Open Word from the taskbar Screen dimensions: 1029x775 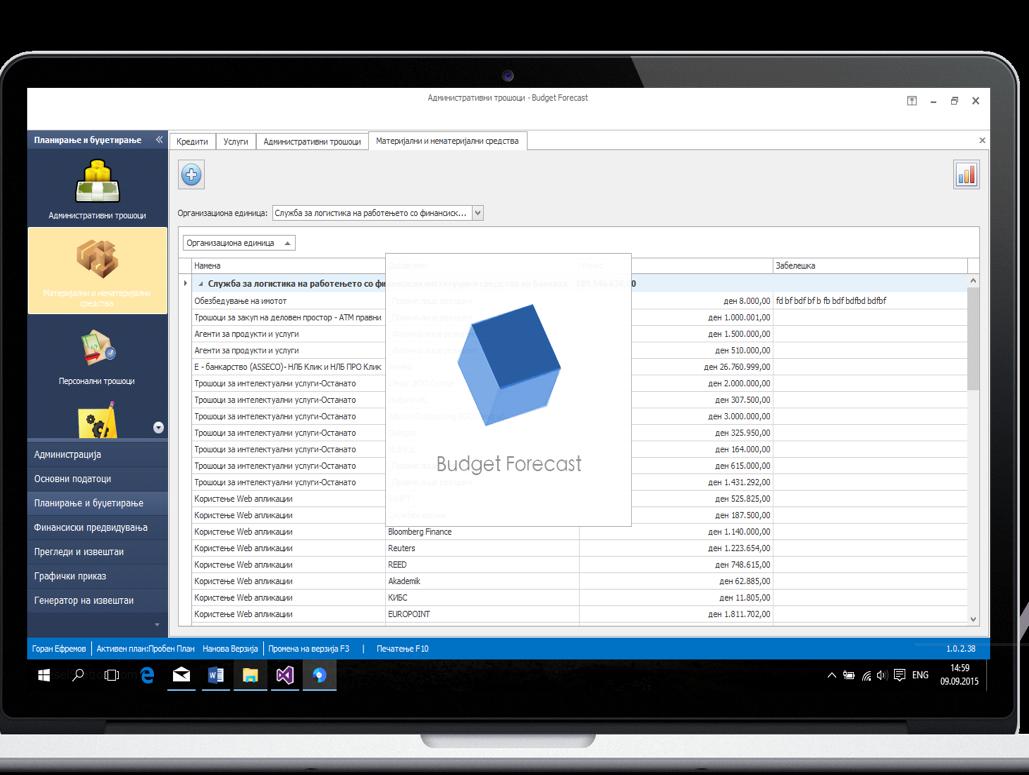[215, 675]
